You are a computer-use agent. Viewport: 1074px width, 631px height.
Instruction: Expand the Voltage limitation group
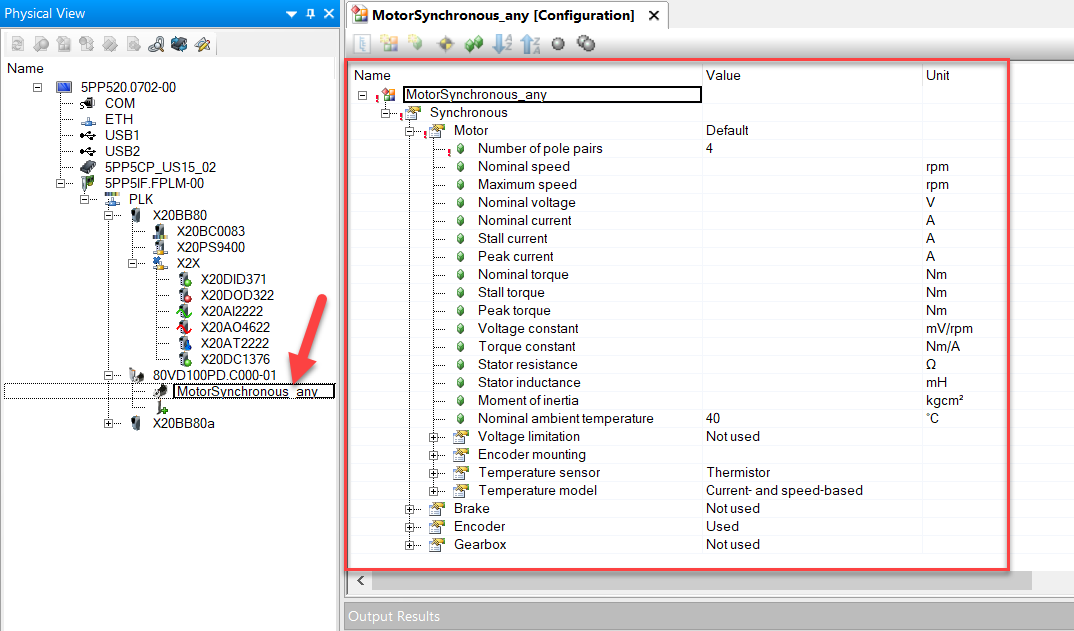pos(434,437)
